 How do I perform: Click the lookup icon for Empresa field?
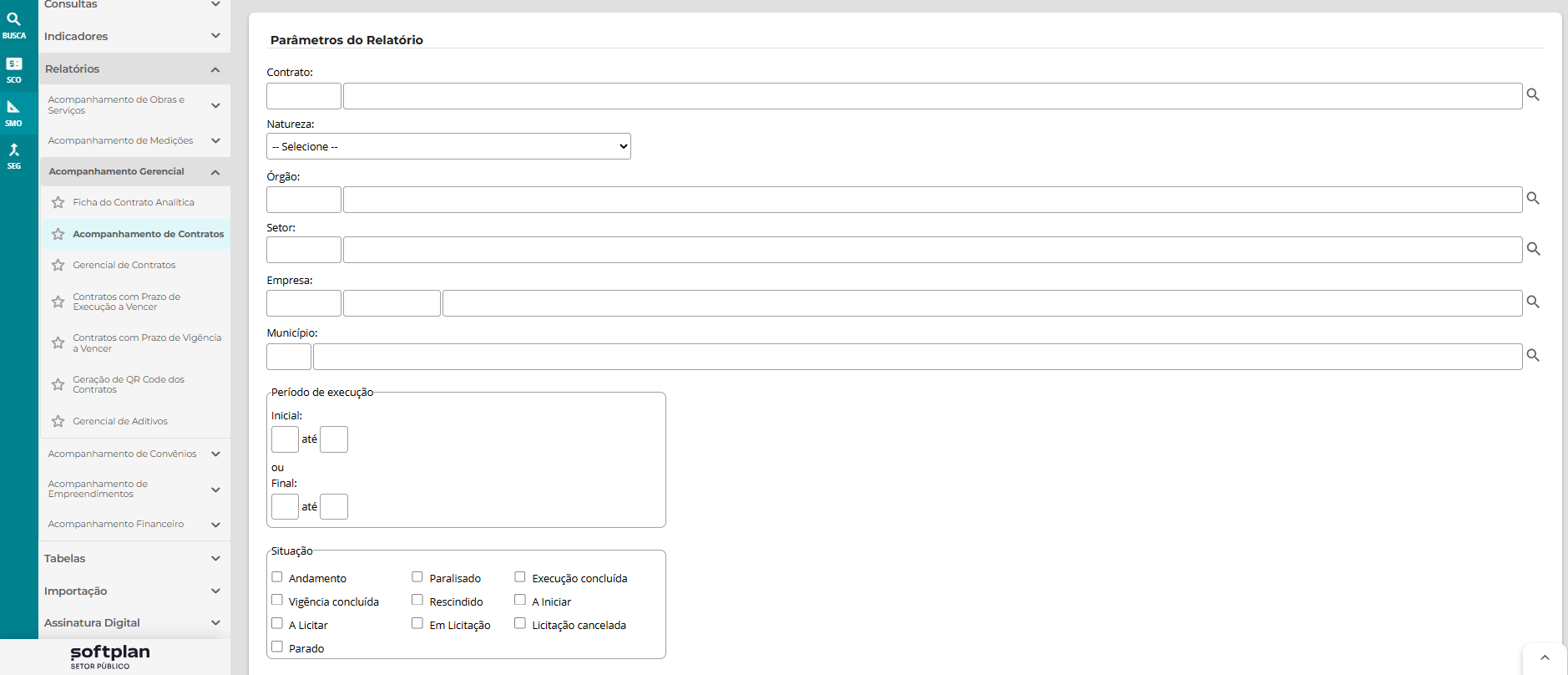tap(1533, 302)
